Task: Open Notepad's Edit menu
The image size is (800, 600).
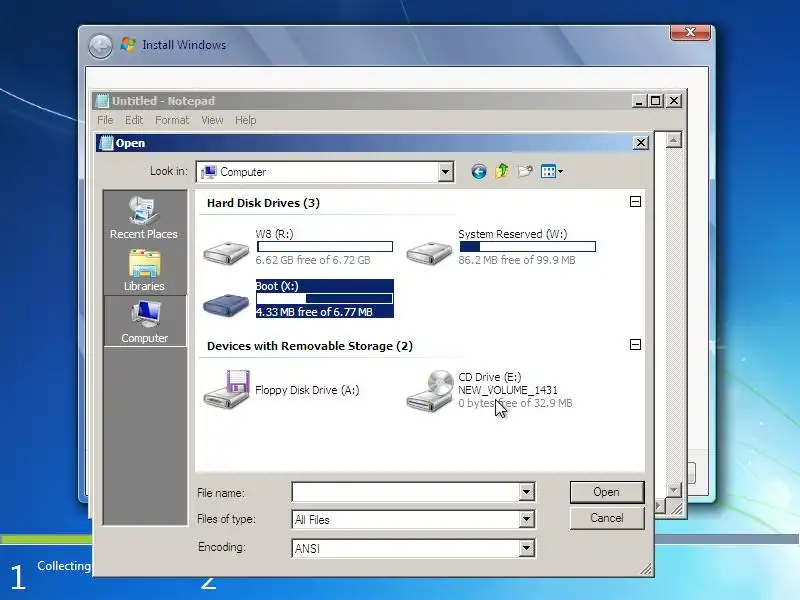Action: (x=134, y=120)
